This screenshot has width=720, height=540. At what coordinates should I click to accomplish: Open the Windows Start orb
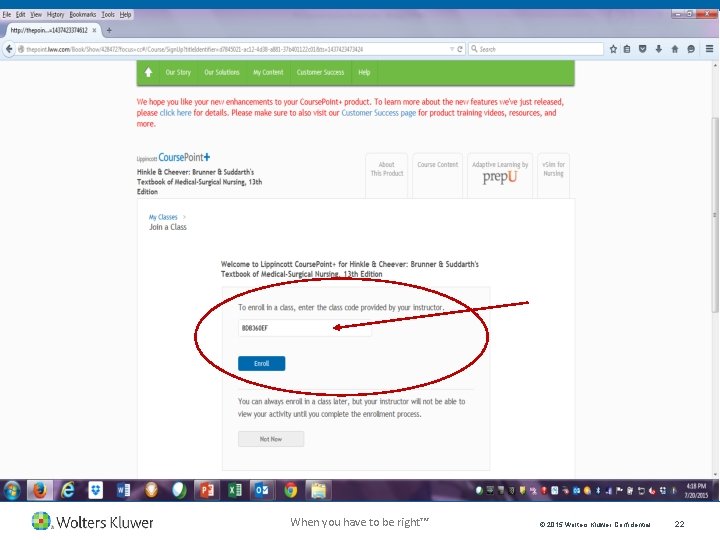pyautogui.click(x=12, y=490)
